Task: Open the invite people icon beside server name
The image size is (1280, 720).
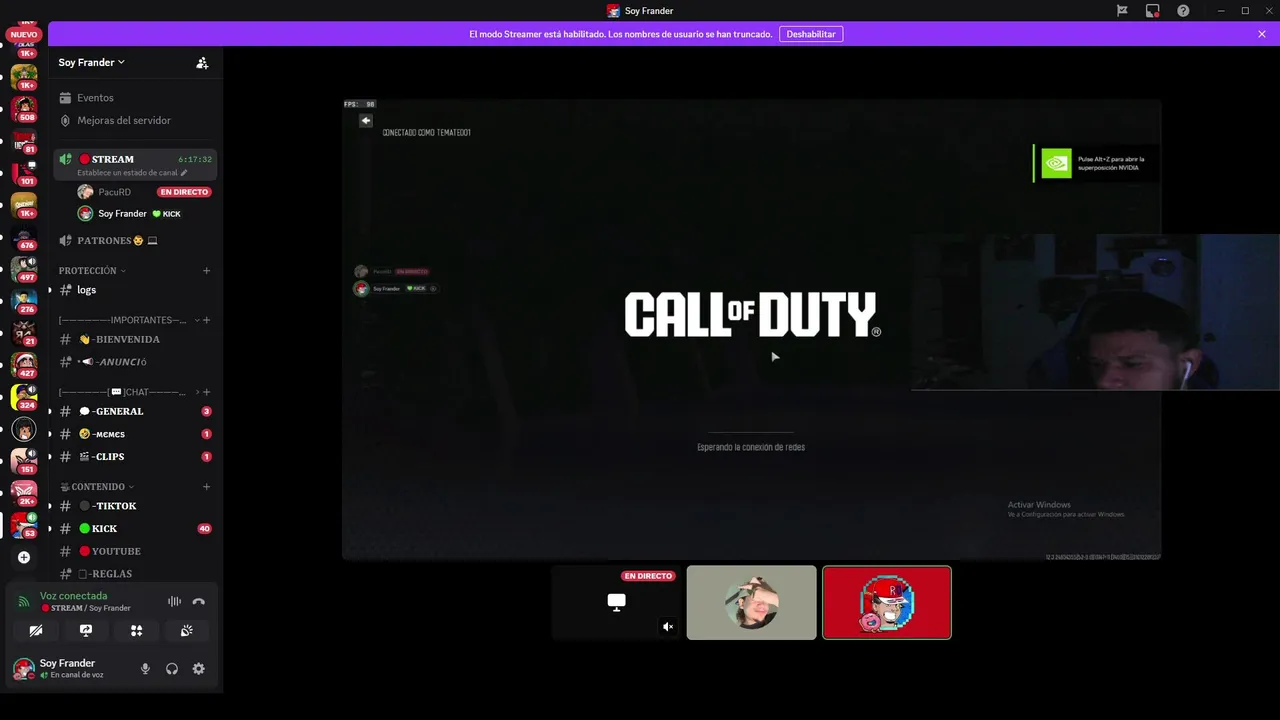Action: [202, 62]
